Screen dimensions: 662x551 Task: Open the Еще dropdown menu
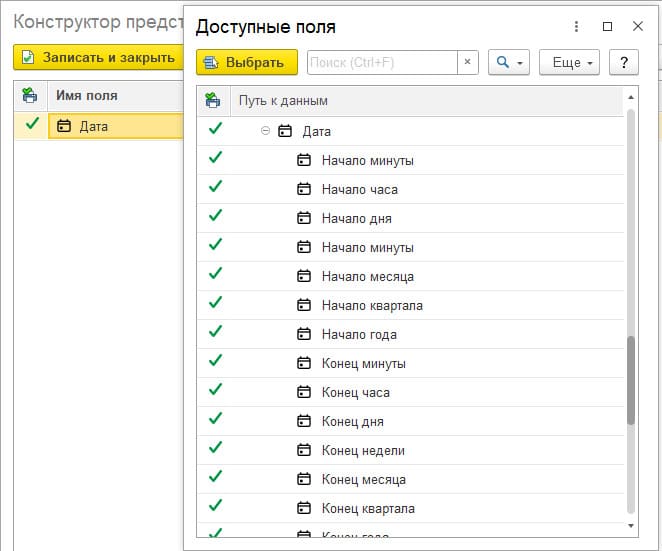click(x=568, y=62)
